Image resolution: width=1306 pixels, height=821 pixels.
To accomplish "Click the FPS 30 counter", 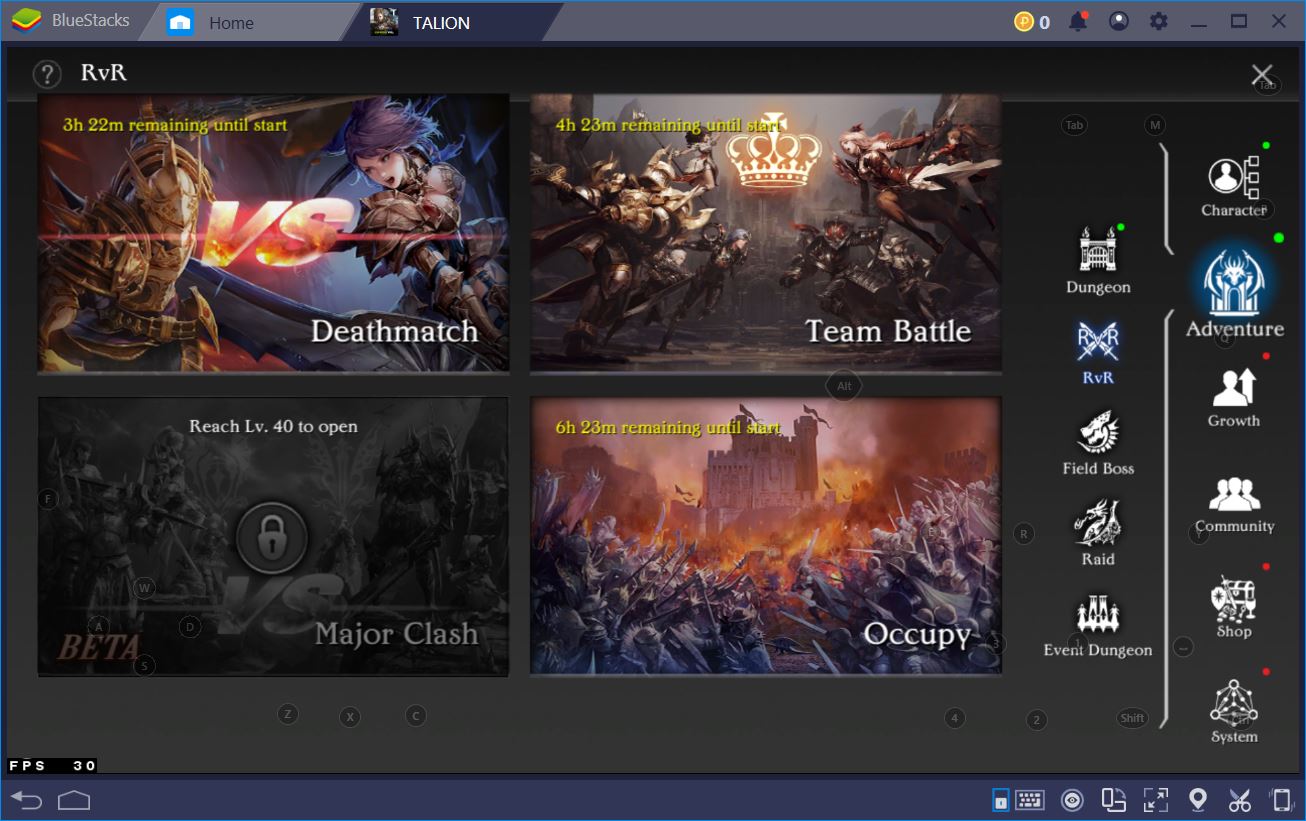I will point(52,766).
